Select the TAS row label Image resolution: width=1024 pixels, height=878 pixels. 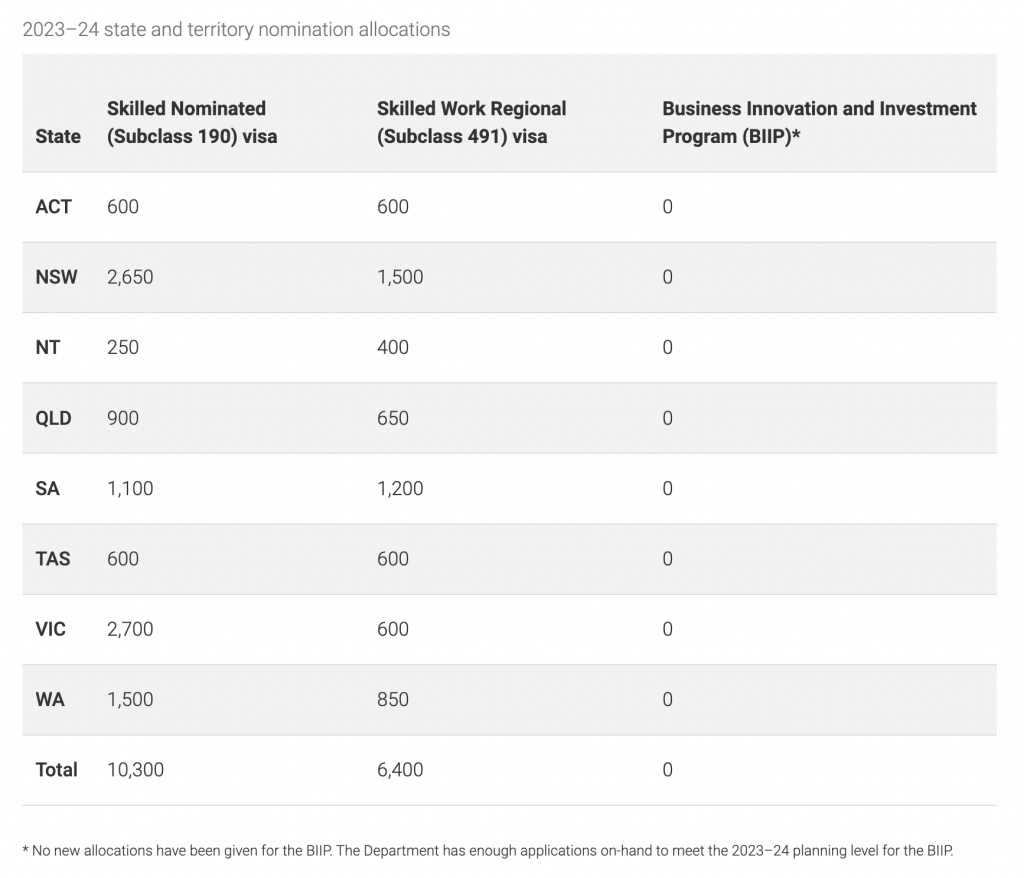pos(53,559)
